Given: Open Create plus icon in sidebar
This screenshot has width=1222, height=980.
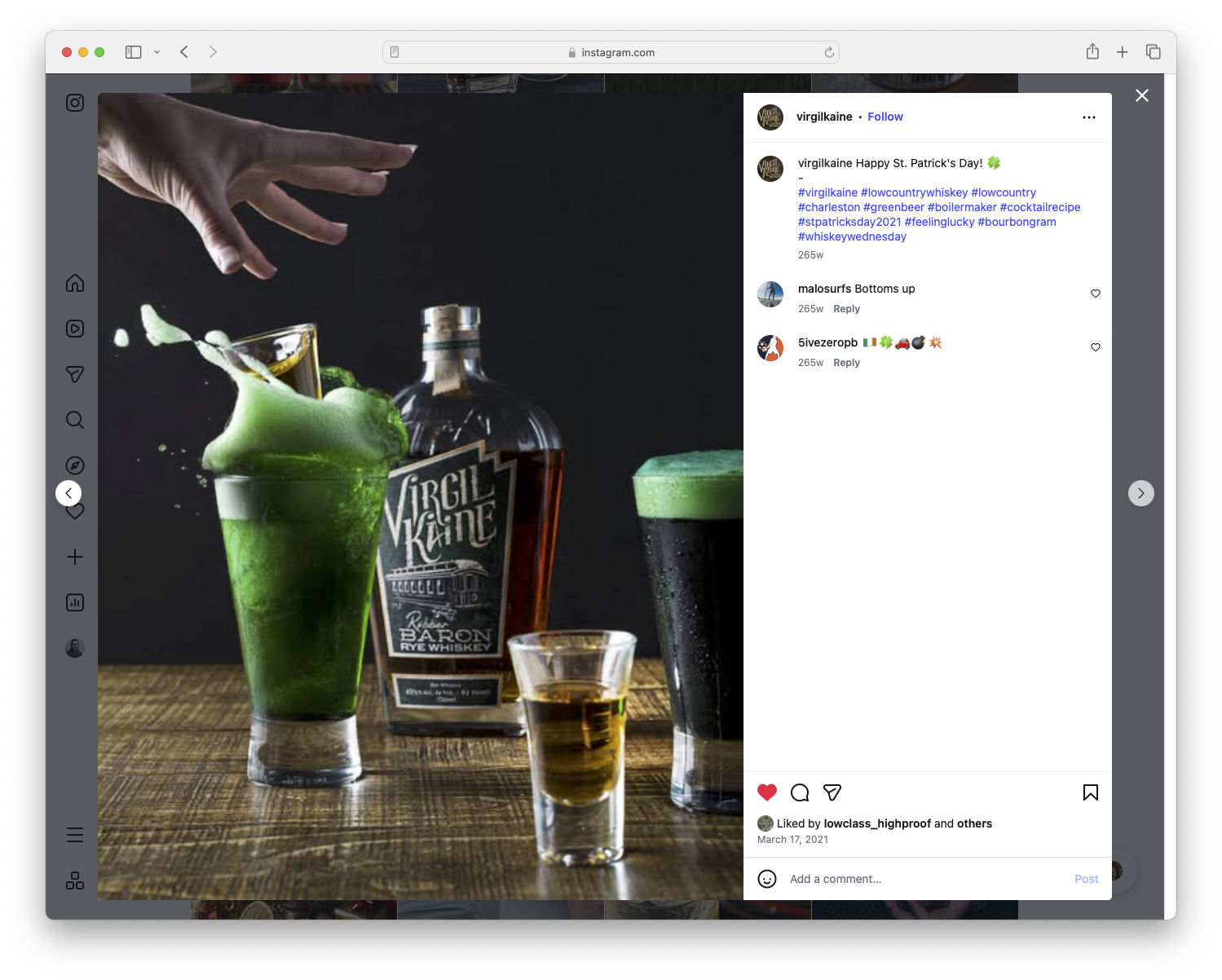Looking at the screenshot, I should coord(75,557).
